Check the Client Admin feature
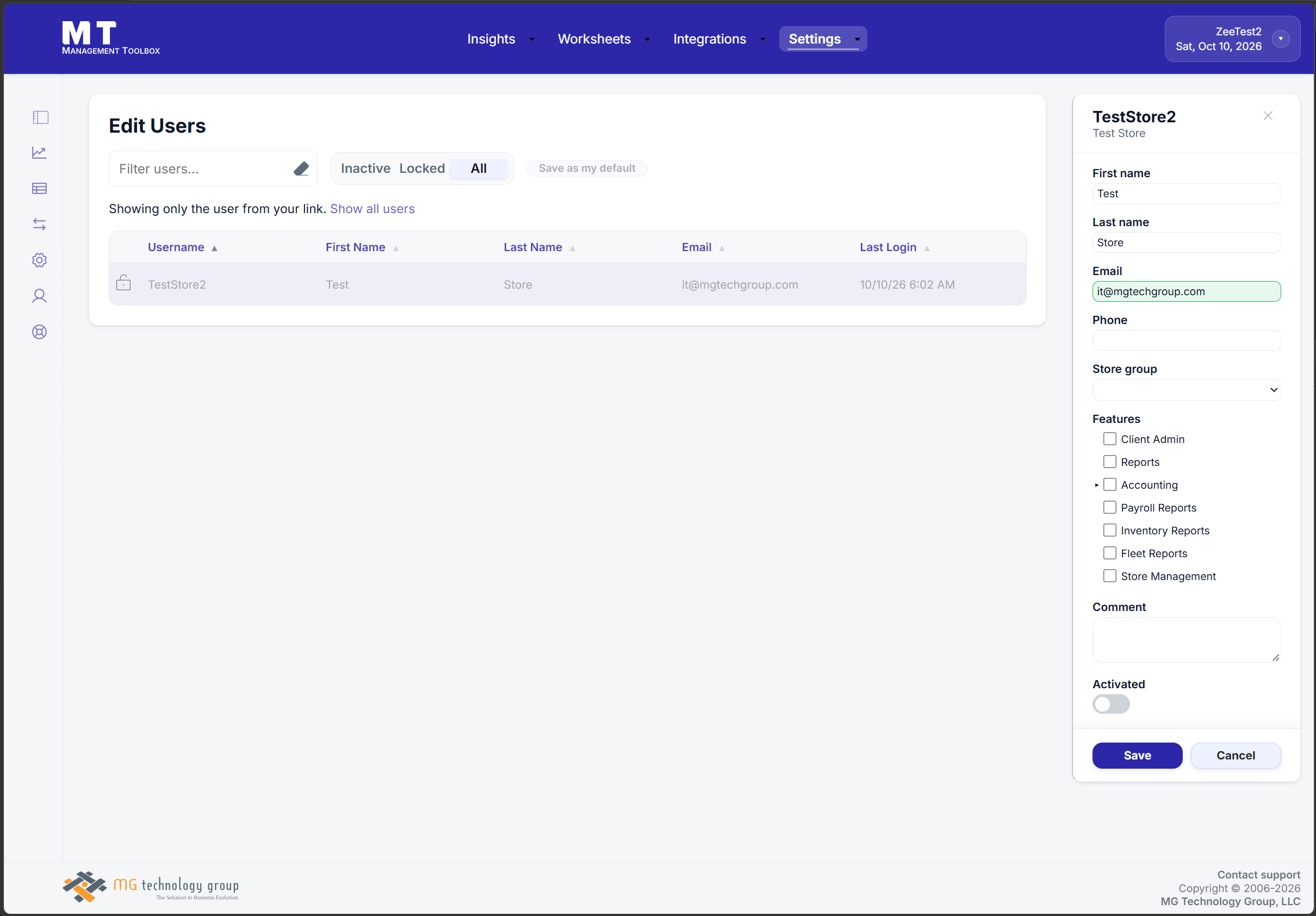The height and width of the screenshot is (916, 1316). point(1110,439)
